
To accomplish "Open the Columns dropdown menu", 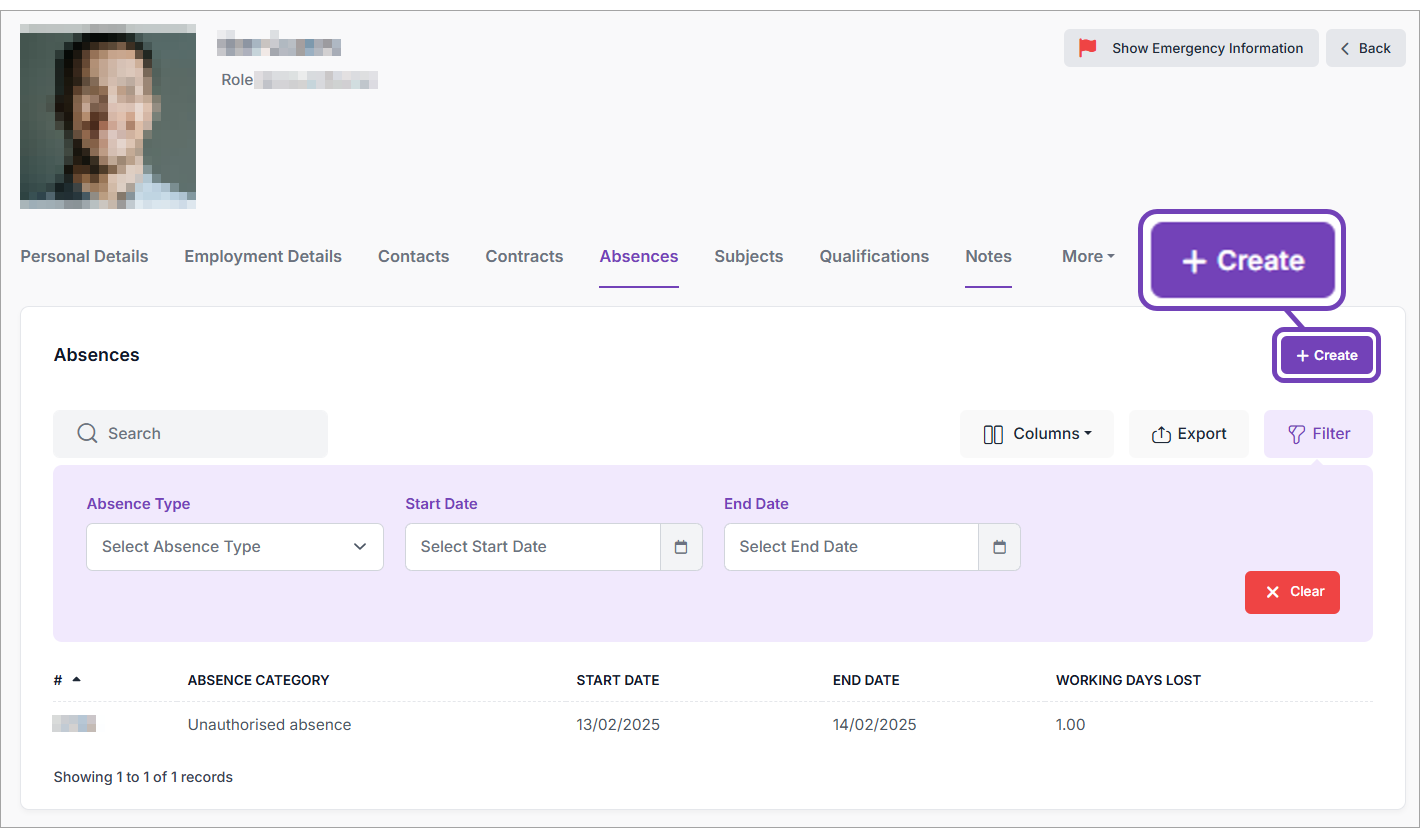I will point(1037,433).
